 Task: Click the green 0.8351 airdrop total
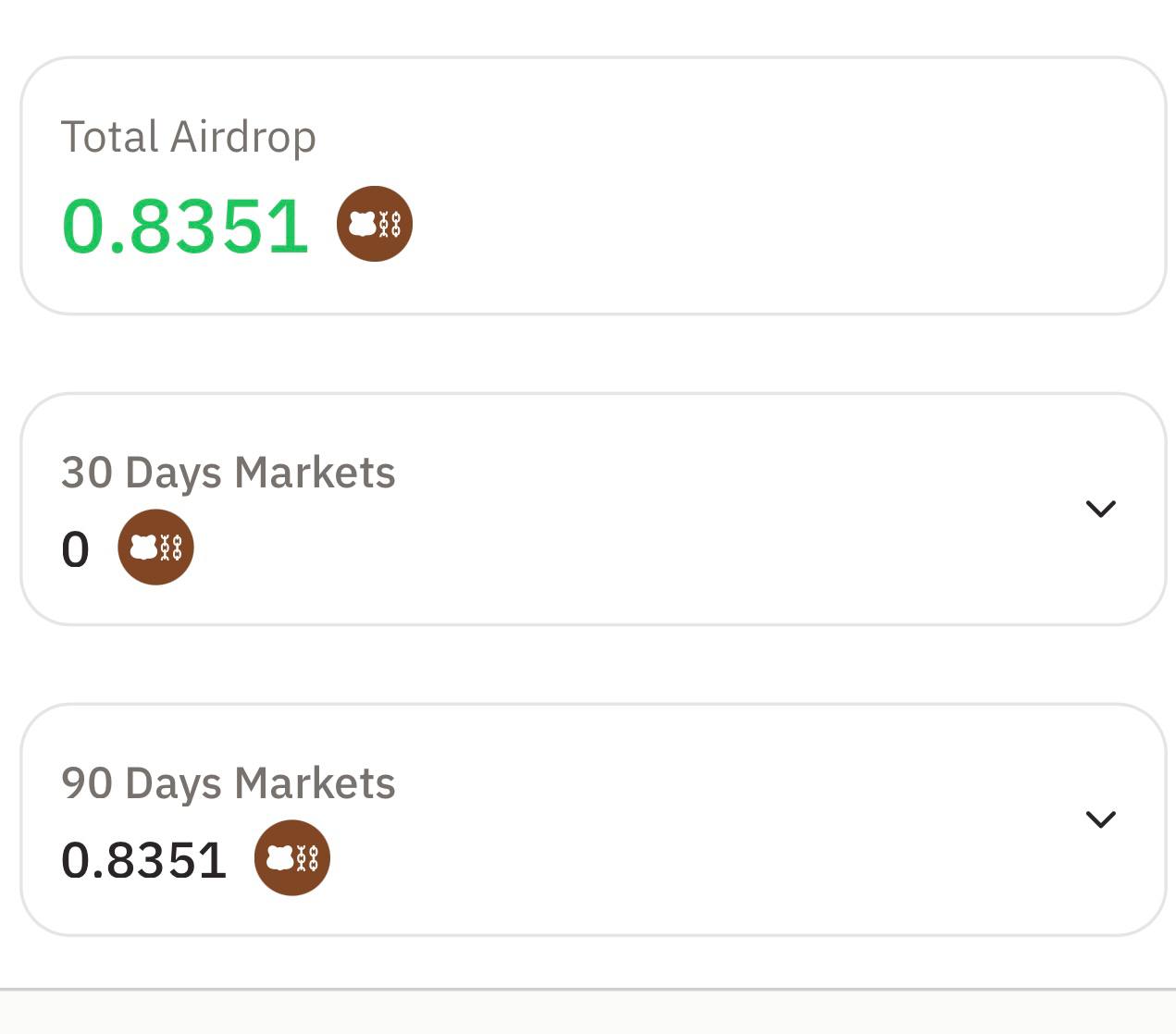185,226
